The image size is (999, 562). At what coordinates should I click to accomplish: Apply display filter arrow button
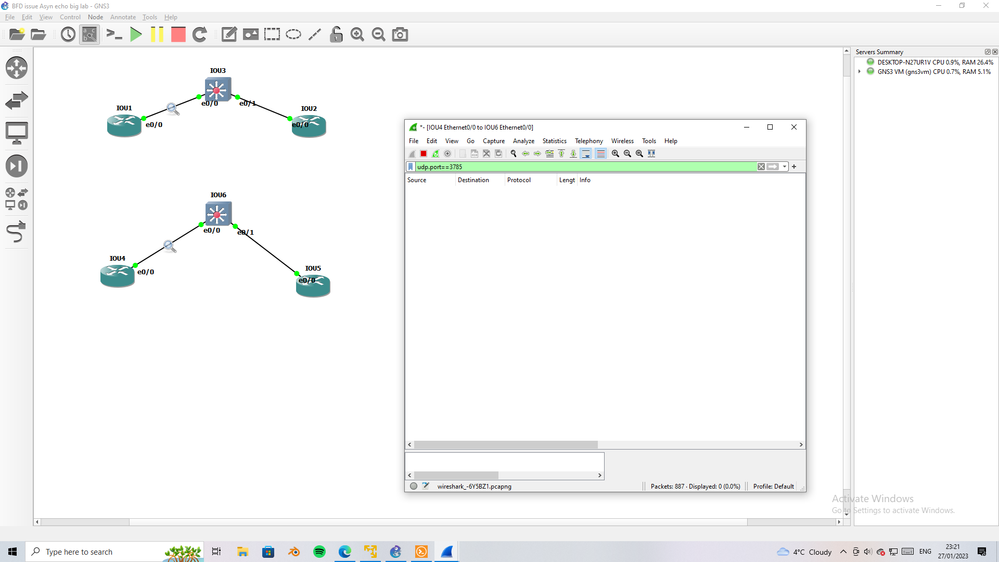click(773, 166)
